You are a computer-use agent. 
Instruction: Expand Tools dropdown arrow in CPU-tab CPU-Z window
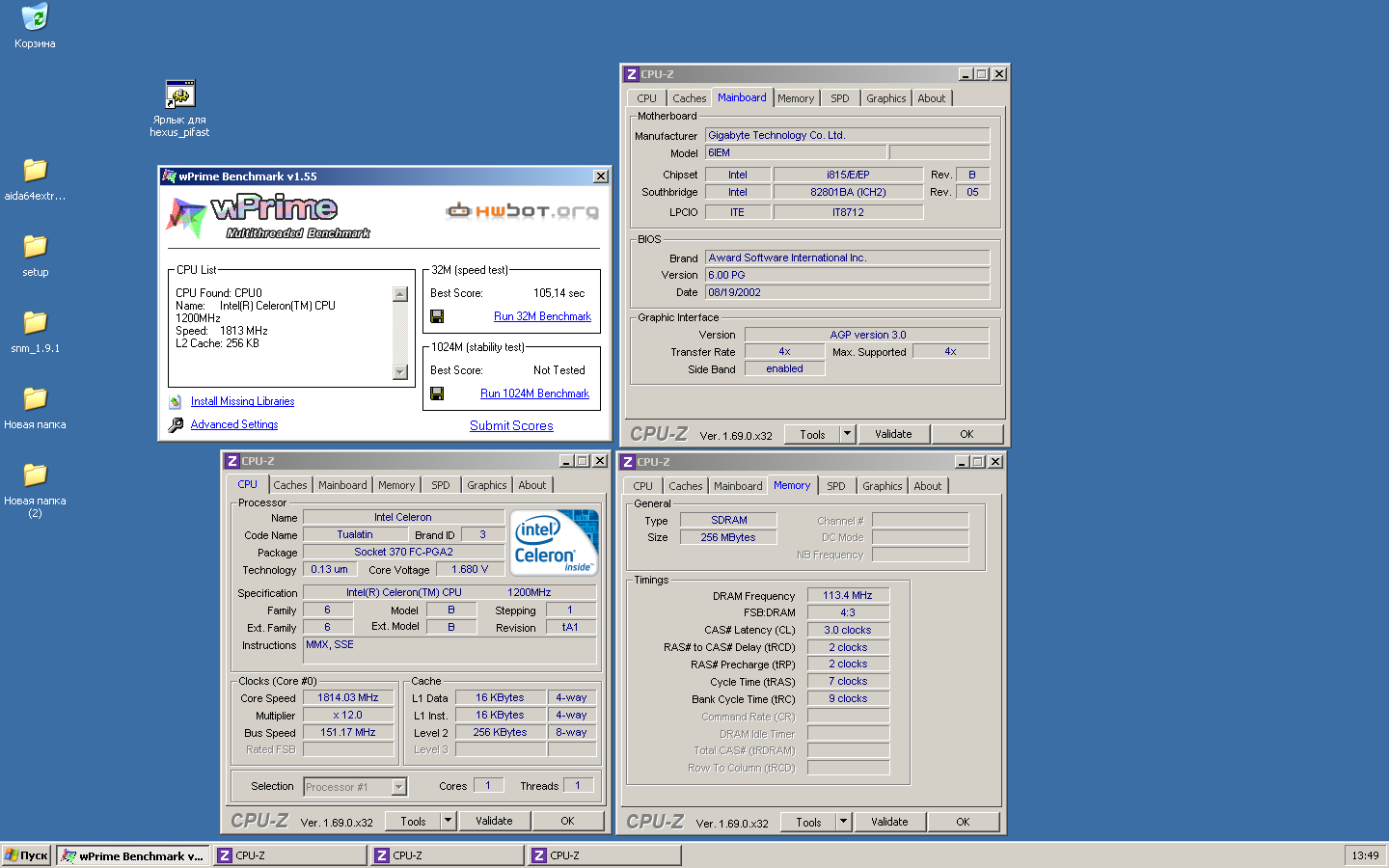(x=448, y=821)
